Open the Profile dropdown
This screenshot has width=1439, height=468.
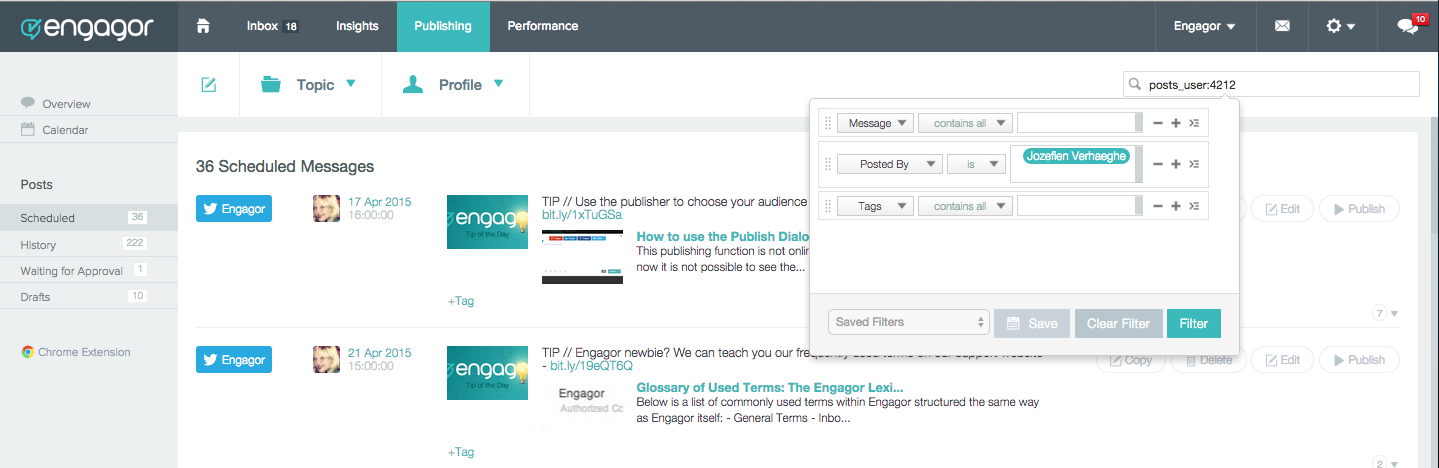pos(453,85)
